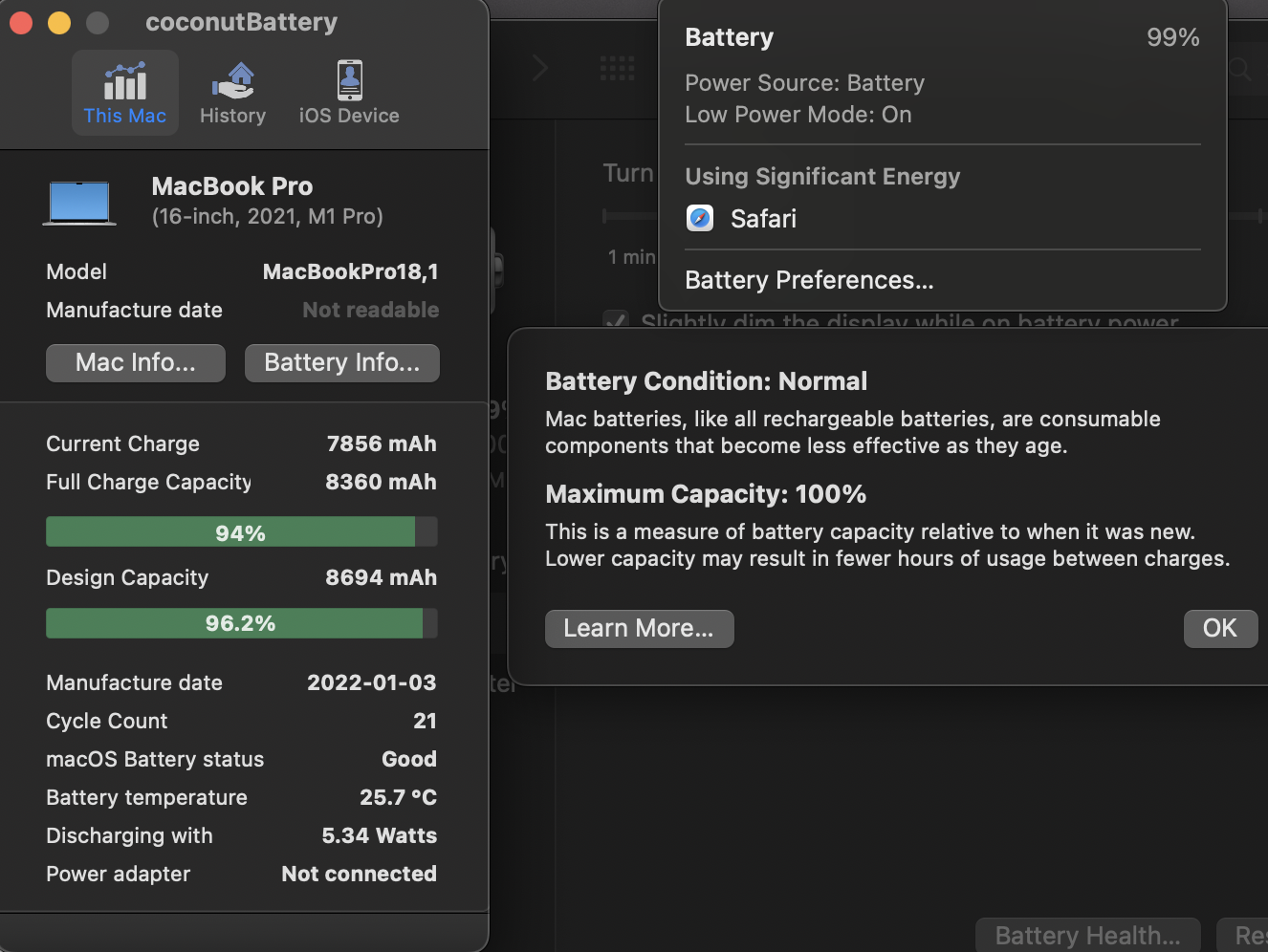Image resolution: width=1268 pixels, height=952 pixels.
Task: Click the 99% battery percentage in menu
Action: tap(1173, 37)
